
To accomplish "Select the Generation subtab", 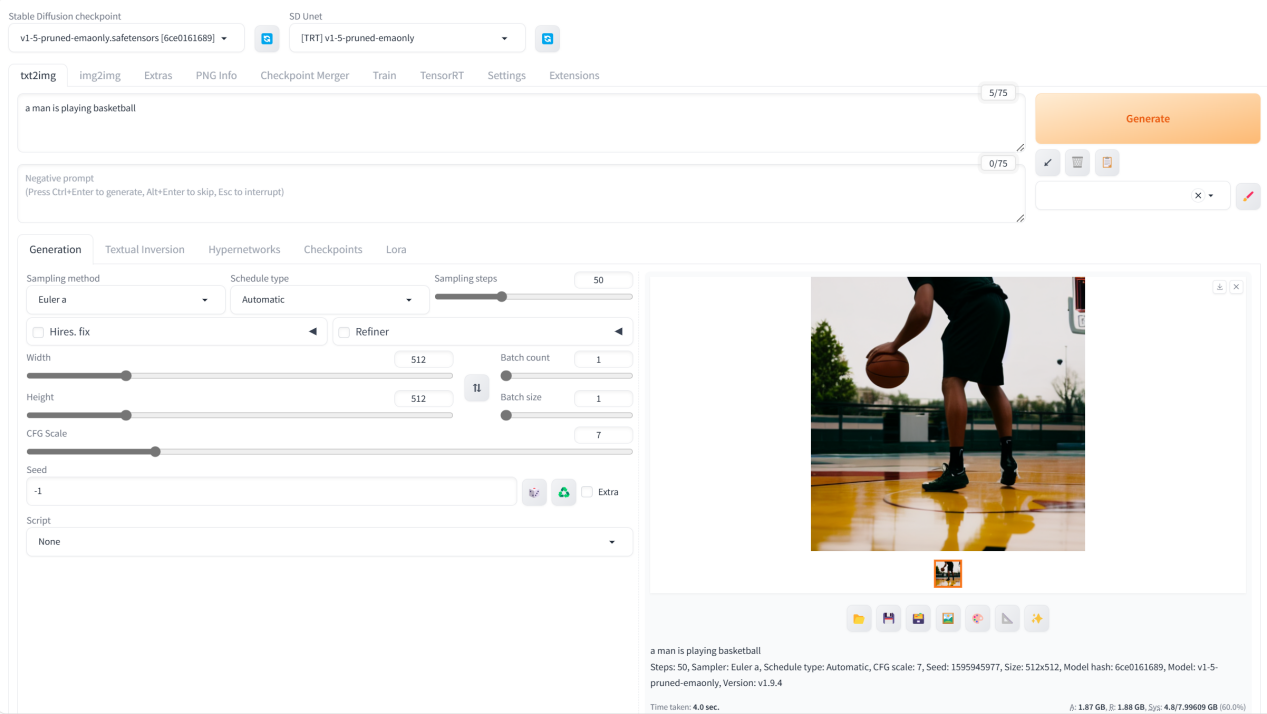I will click(x=55, y=249).
